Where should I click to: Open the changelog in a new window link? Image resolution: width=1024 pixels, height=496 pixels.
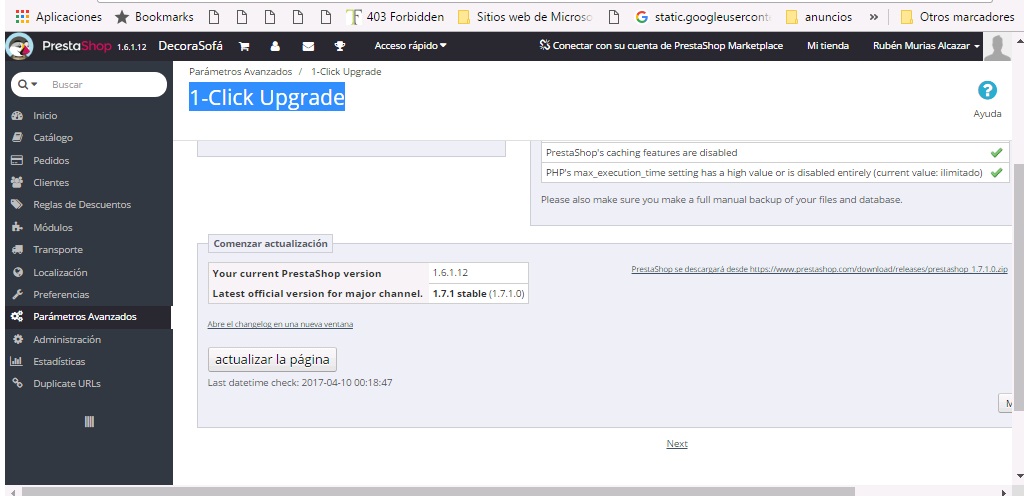280,324
